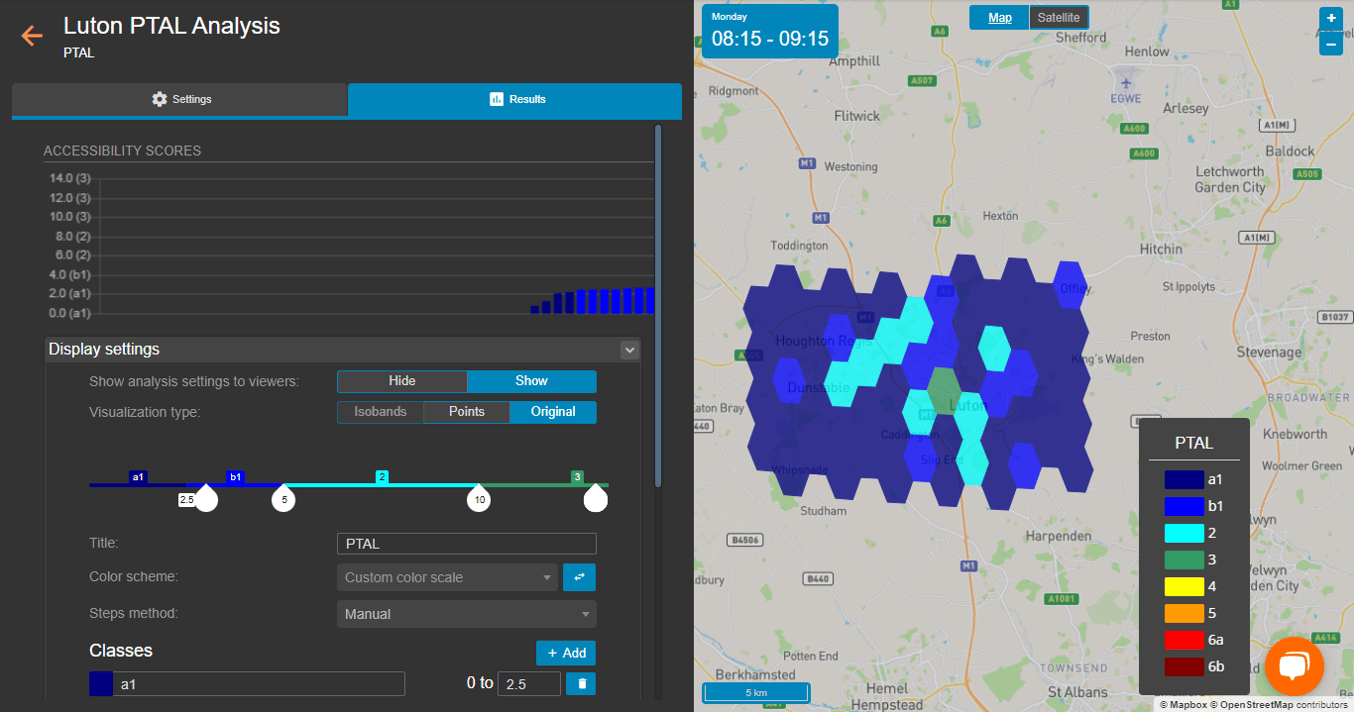Image resolution: width=1354 pixels, height=712 pixels.
Task: Open the Steps method dropdown
Action: click(x=466, y=614)
